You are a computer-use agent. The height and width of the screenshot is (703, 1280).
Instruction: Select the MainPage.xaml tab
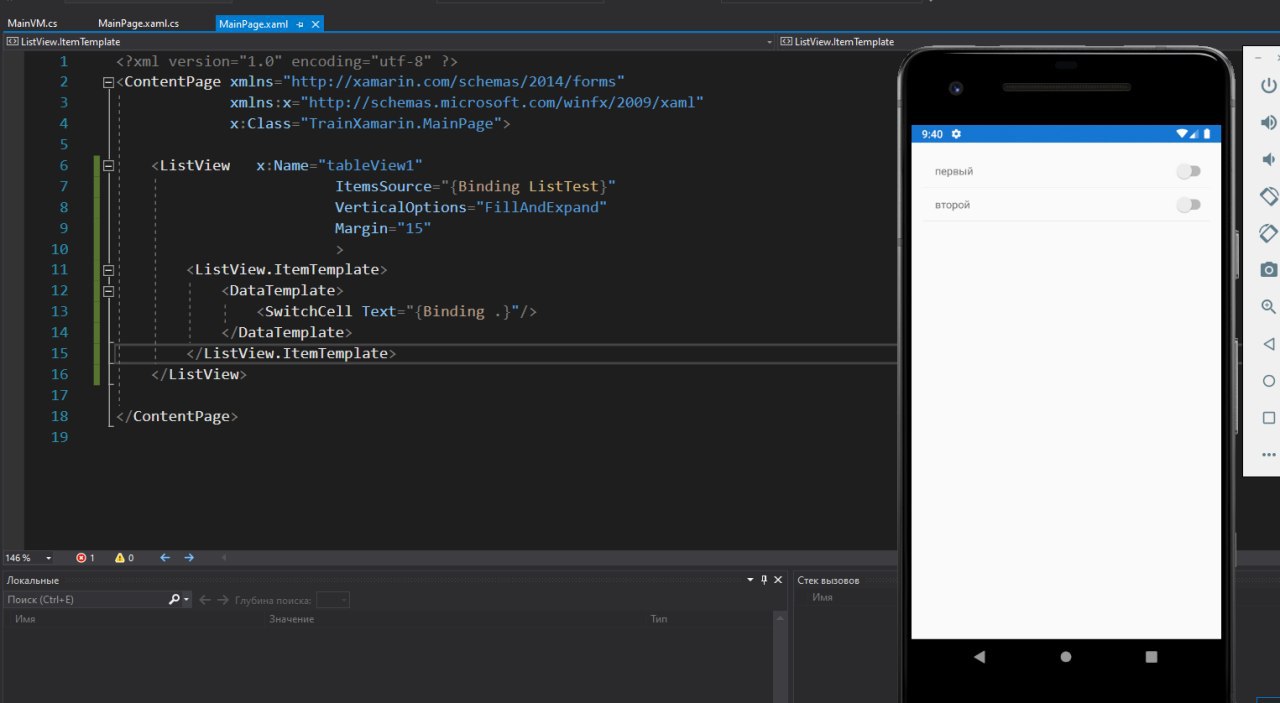pos(253,23)
